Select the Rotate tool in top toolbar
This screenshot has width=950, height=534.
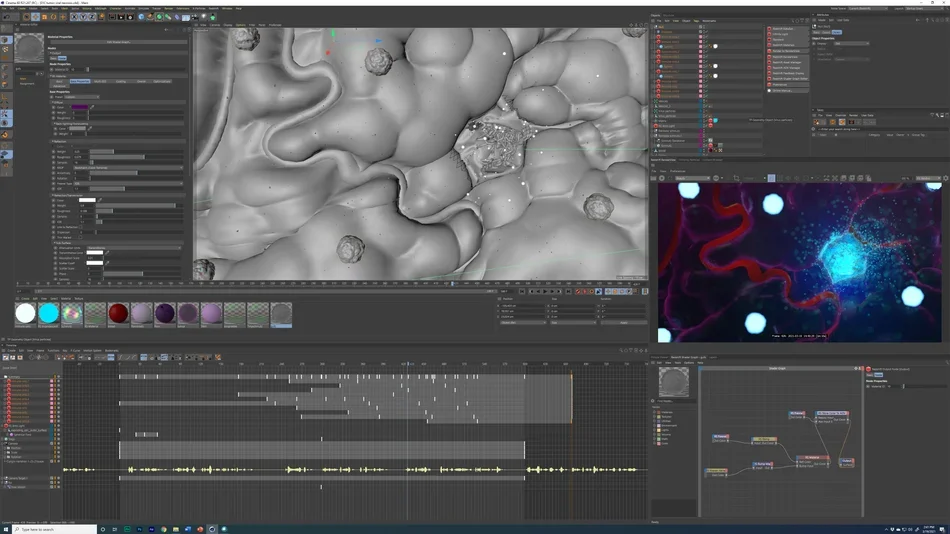pyautogui.click(x=53, y=17)
